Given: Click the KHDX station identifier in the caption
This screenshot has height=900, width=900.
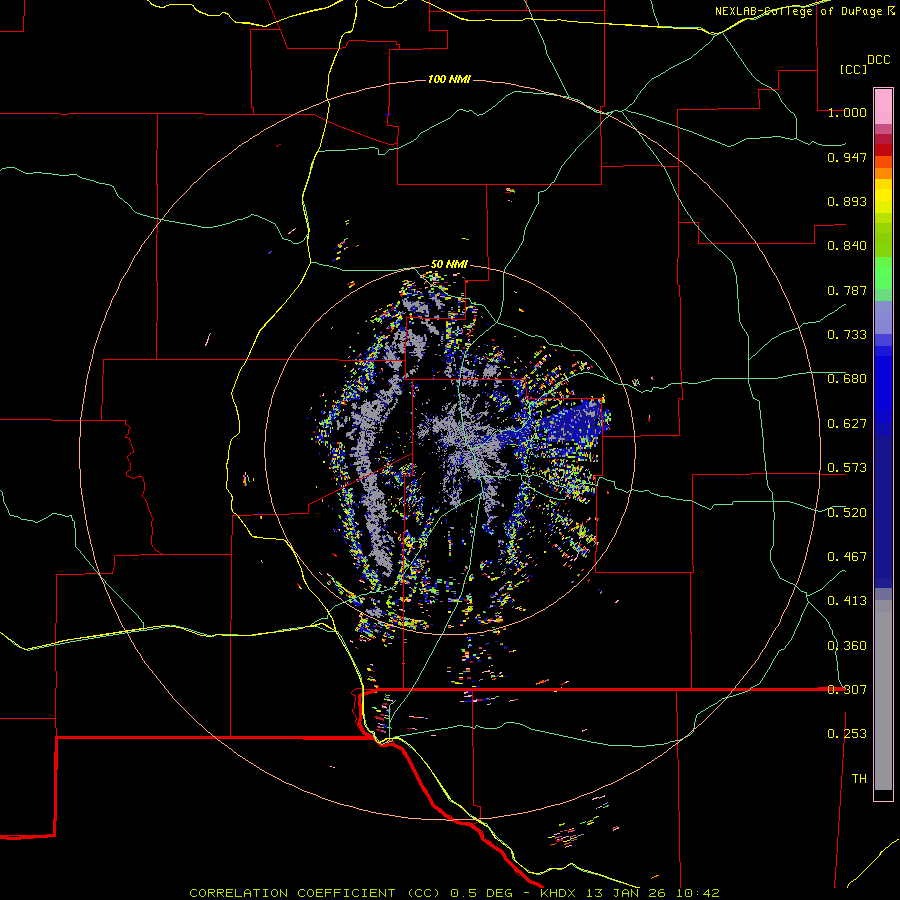Looking at the screenshot, I should [x=558, y=893].
